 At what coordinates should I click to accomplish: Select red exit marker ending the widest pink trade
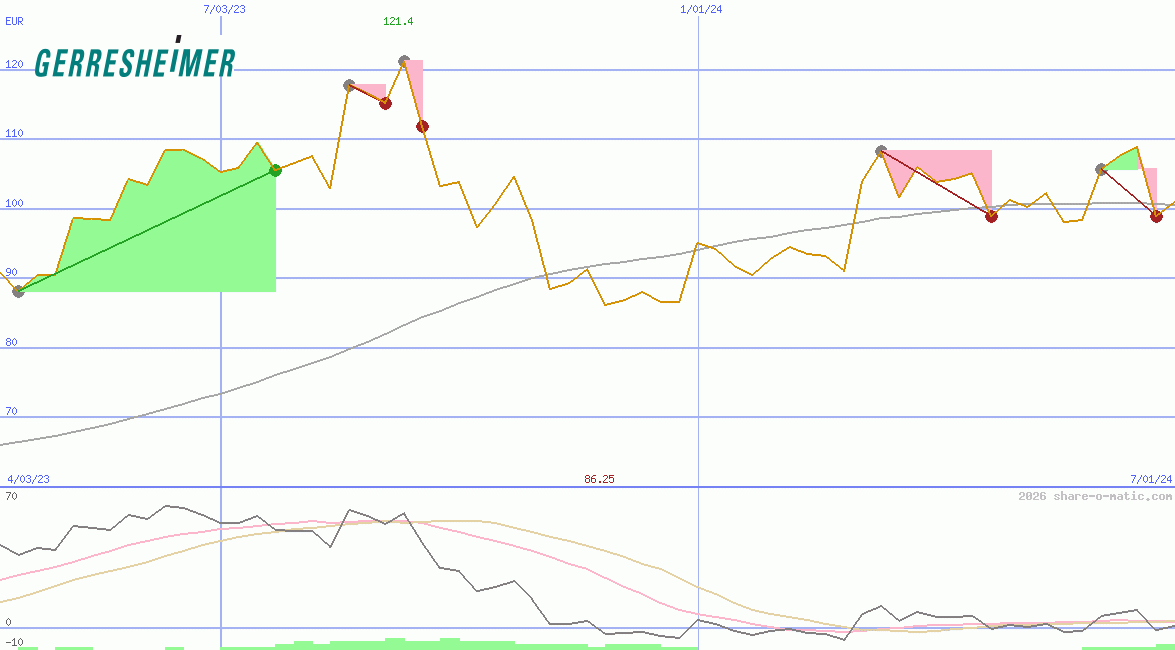(x=991, y=216)
